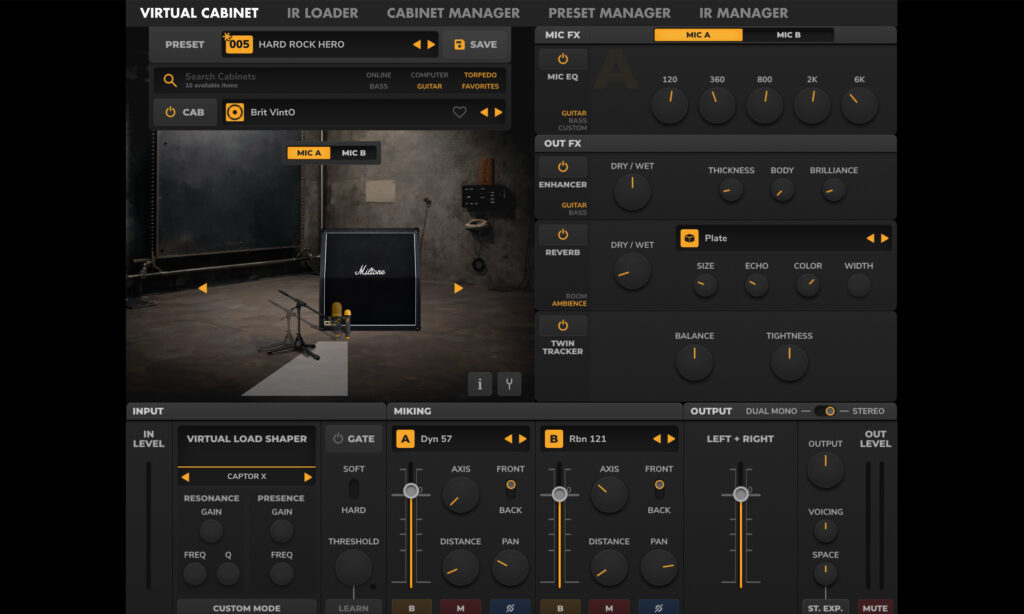Select next preset after Hard Rock Hero

point(431,45)
